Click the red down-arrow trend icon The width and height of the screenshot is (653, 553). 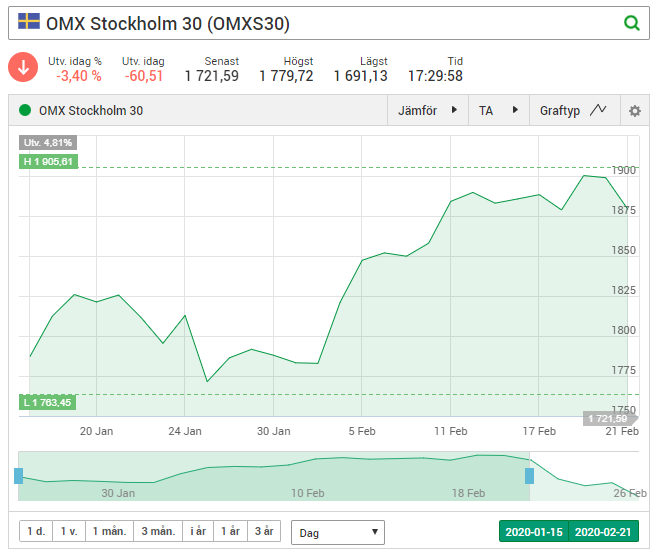point(23,67)
